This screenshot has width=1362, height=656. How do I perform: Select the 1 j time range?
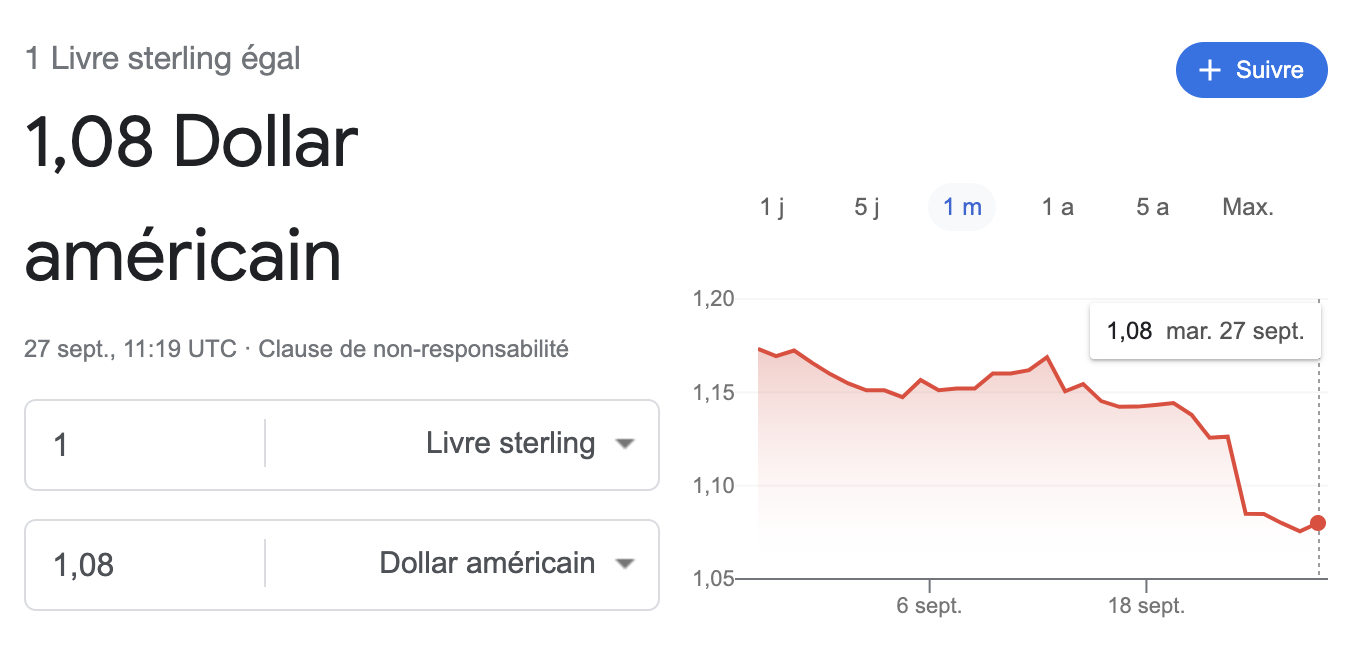point(772,207)
